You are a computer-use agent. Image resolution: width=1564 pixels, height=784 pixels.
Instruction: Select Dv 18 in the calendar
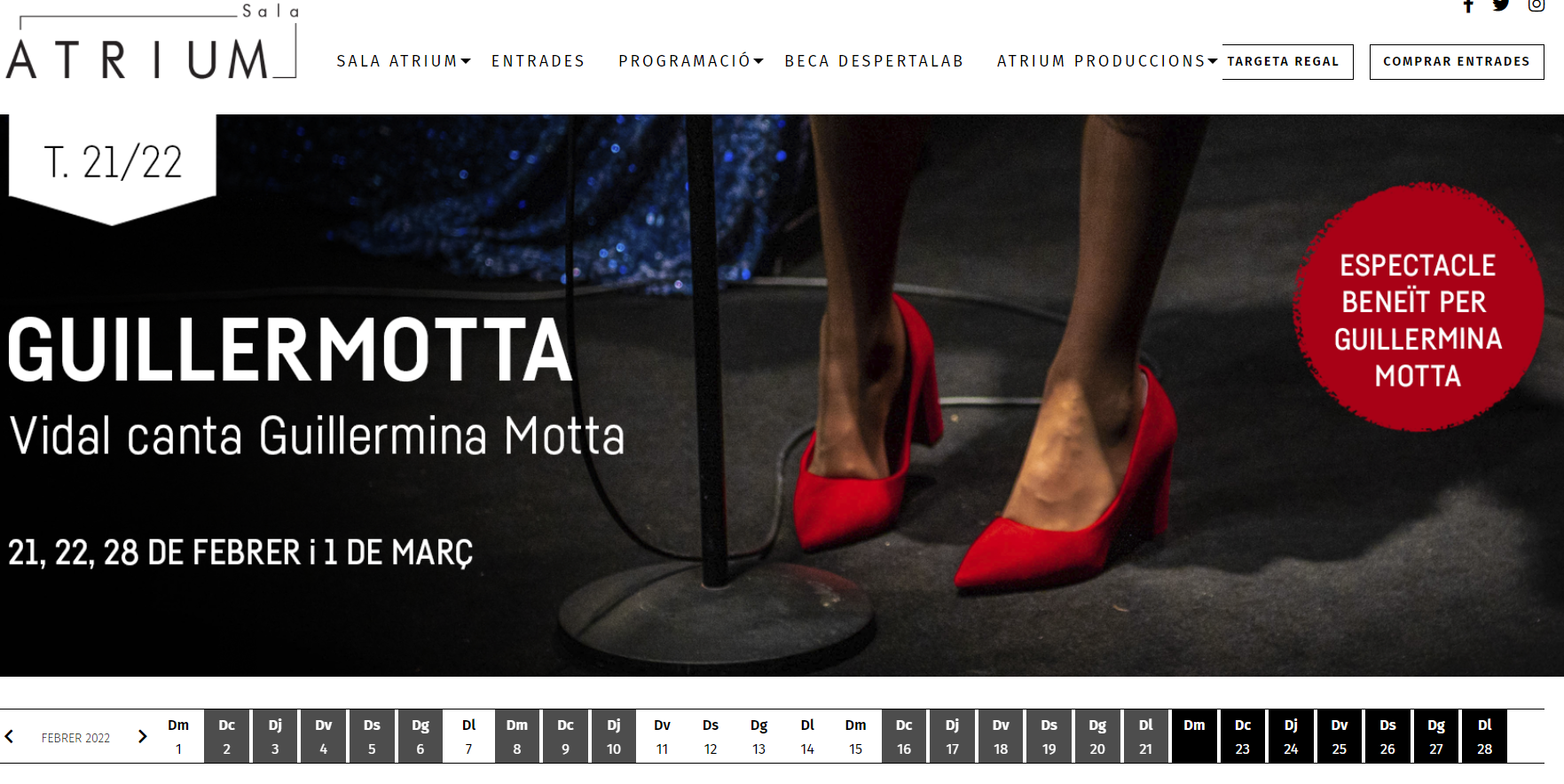click(x=1001, y=736)
